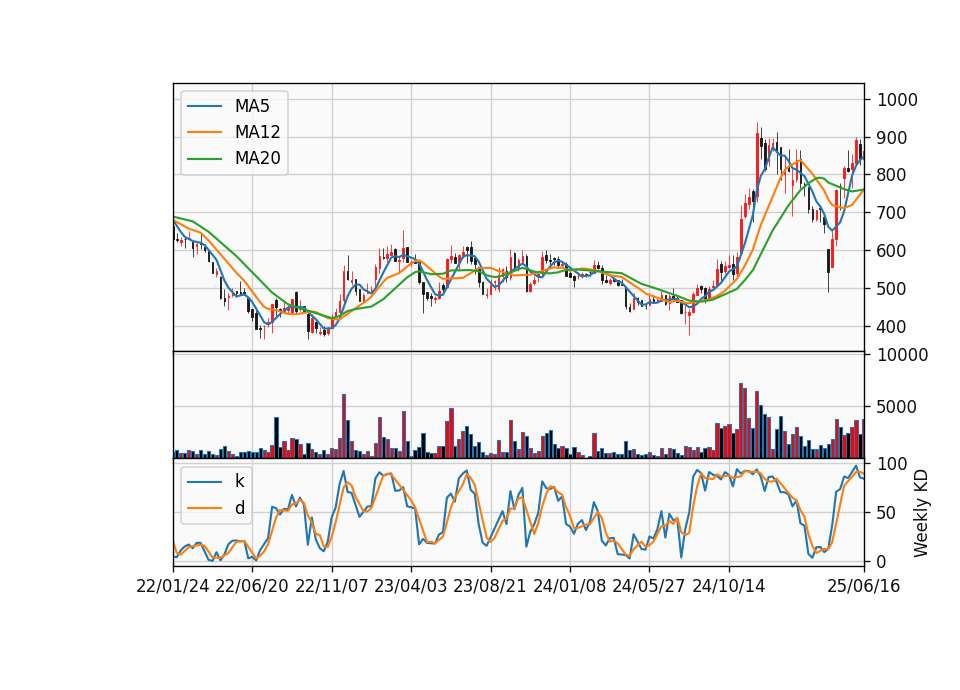Click the 23/04/03 date axis label
The image size is (960, 690).
click(x=411, y=586)
